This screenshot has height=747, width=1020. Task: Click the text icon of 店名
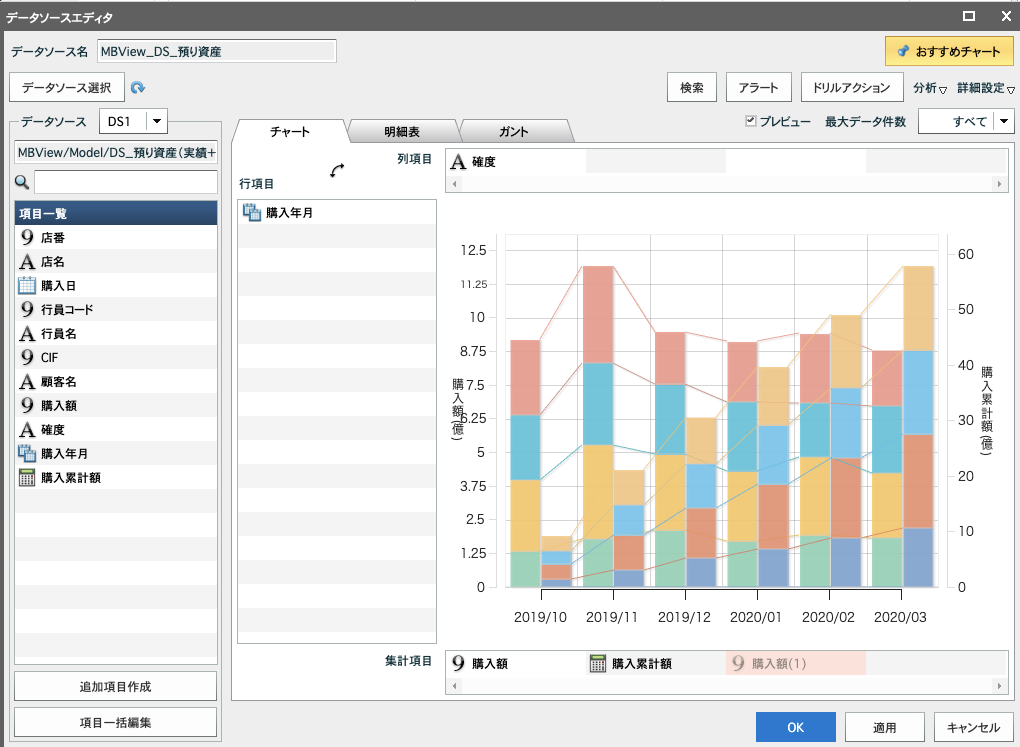[27, 262]
